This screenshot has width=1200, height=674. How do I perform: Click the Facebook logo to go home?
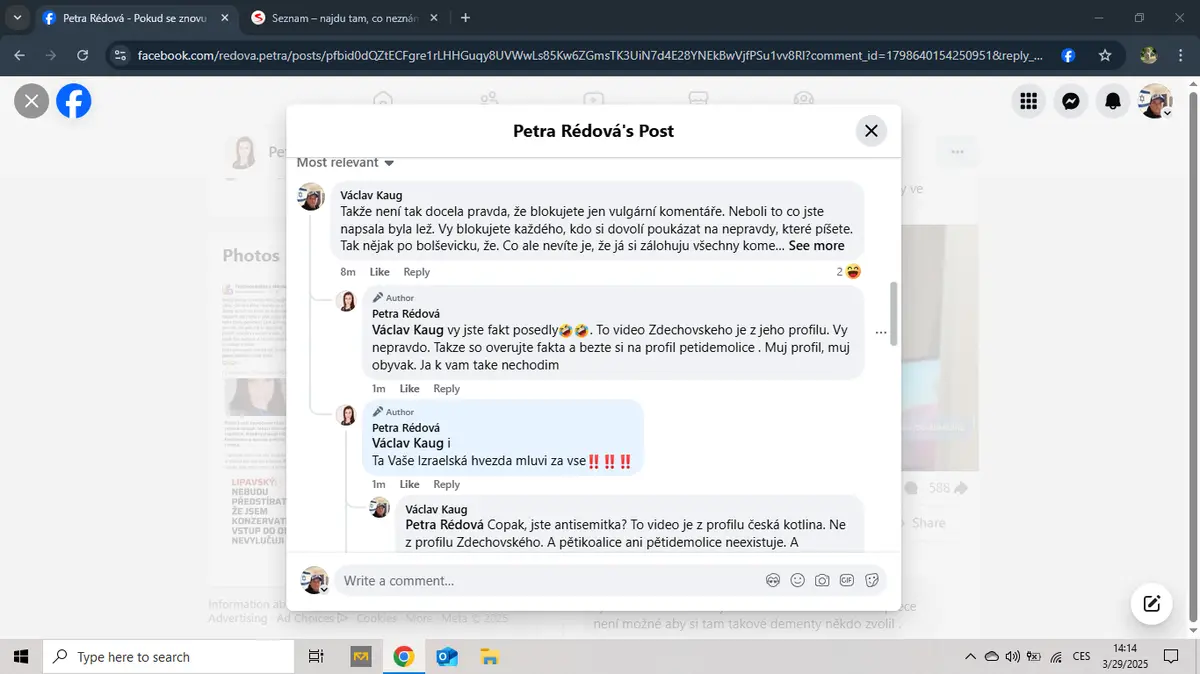[74, 101]
